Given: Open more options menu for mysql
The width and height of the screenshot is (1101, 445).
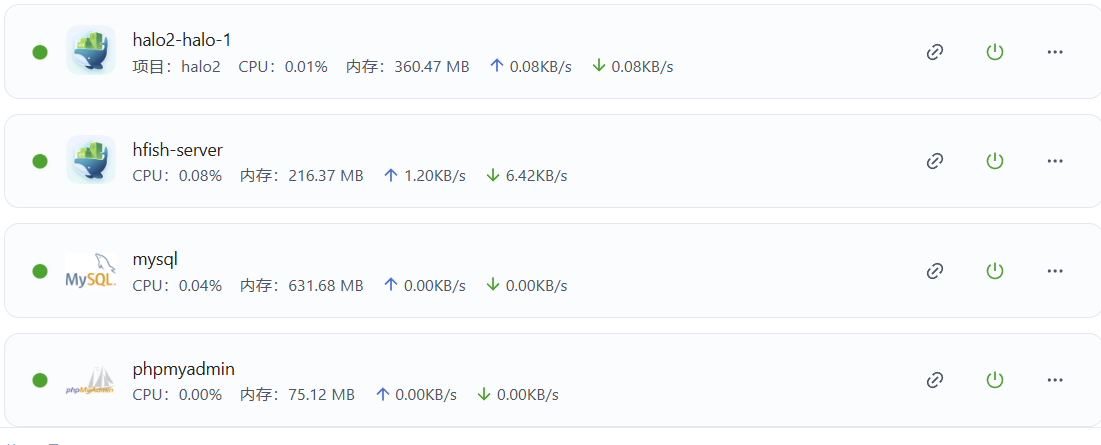Looking at the screenshot, I should pyautogui.click(x=1054, y=271).
